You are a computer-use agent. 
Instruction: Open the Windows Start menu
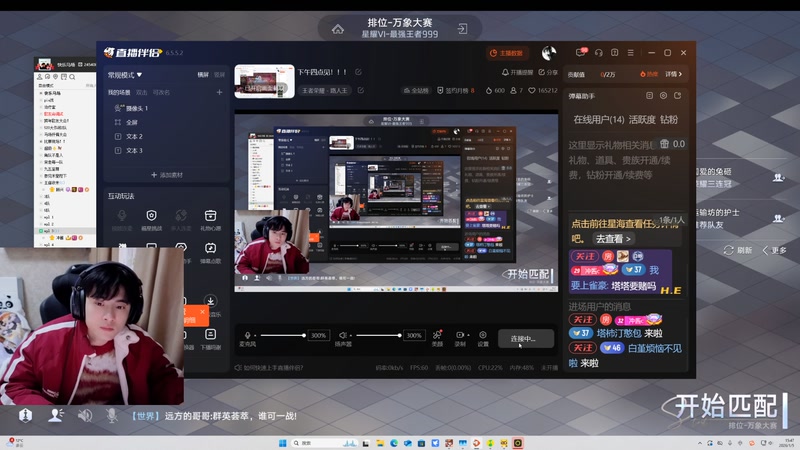point(283,443)
